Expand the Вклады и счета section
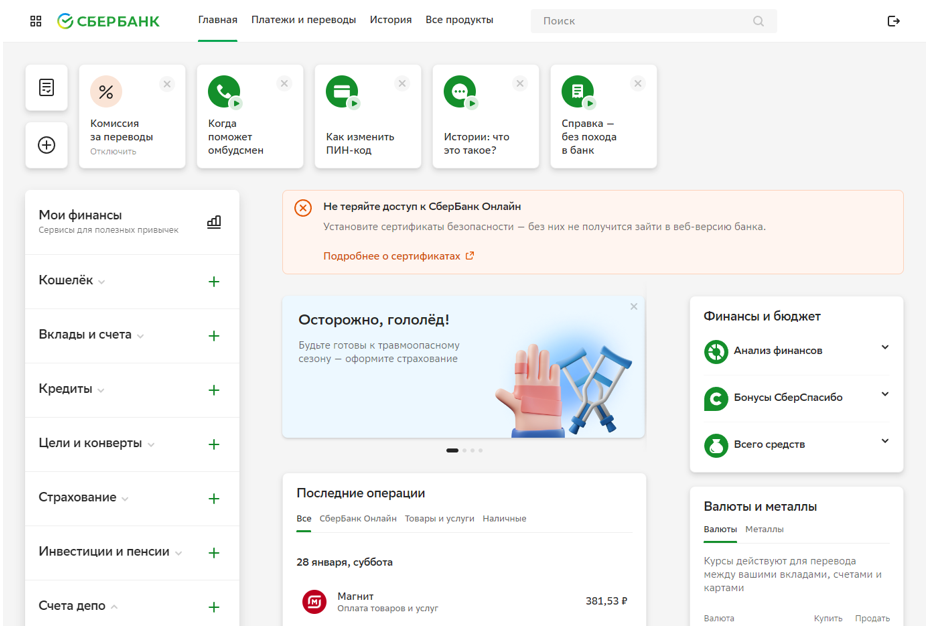Screen dimensions: 926x626 [141, 337]
